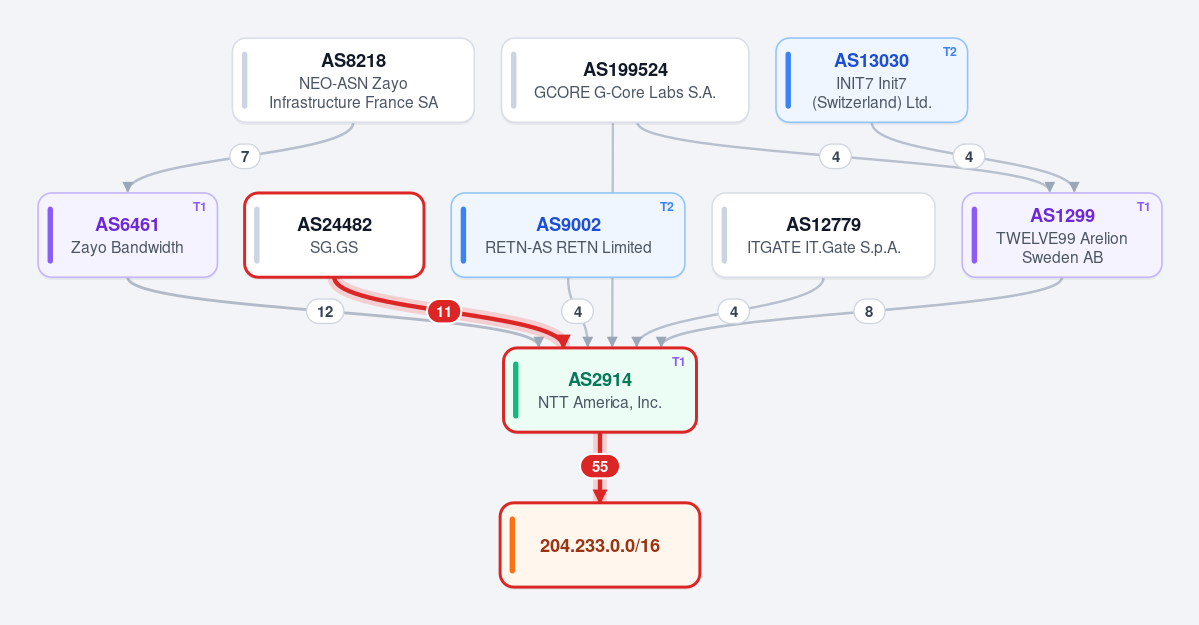Select the 204.233.0.0/16 prefix box
Image resolution: width=1199 pixels, height=625 pixels.
(x=600, y=545)
